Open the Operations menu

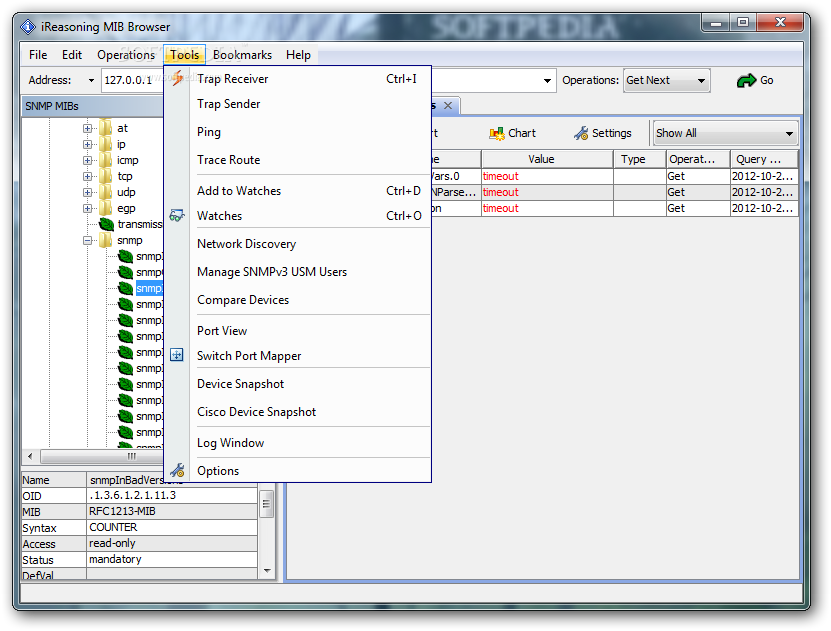pos(126,55)
